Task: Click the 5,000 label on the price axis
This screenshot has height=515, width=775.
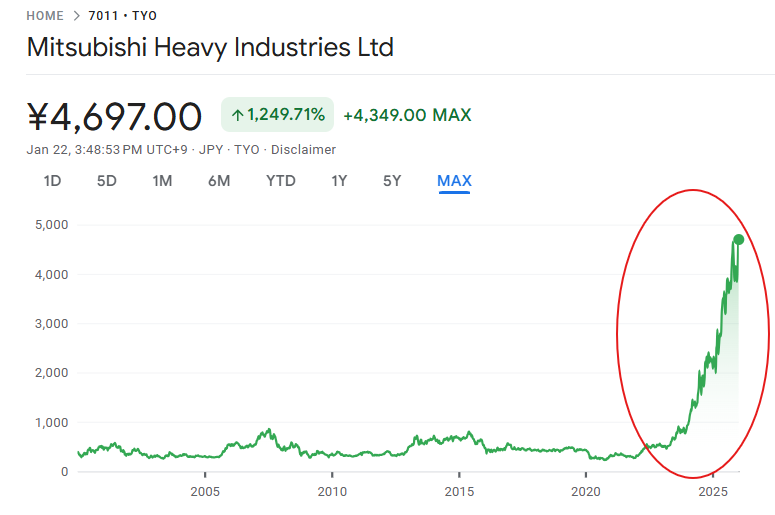Action: pyautogui.click(x=48, y=225)
